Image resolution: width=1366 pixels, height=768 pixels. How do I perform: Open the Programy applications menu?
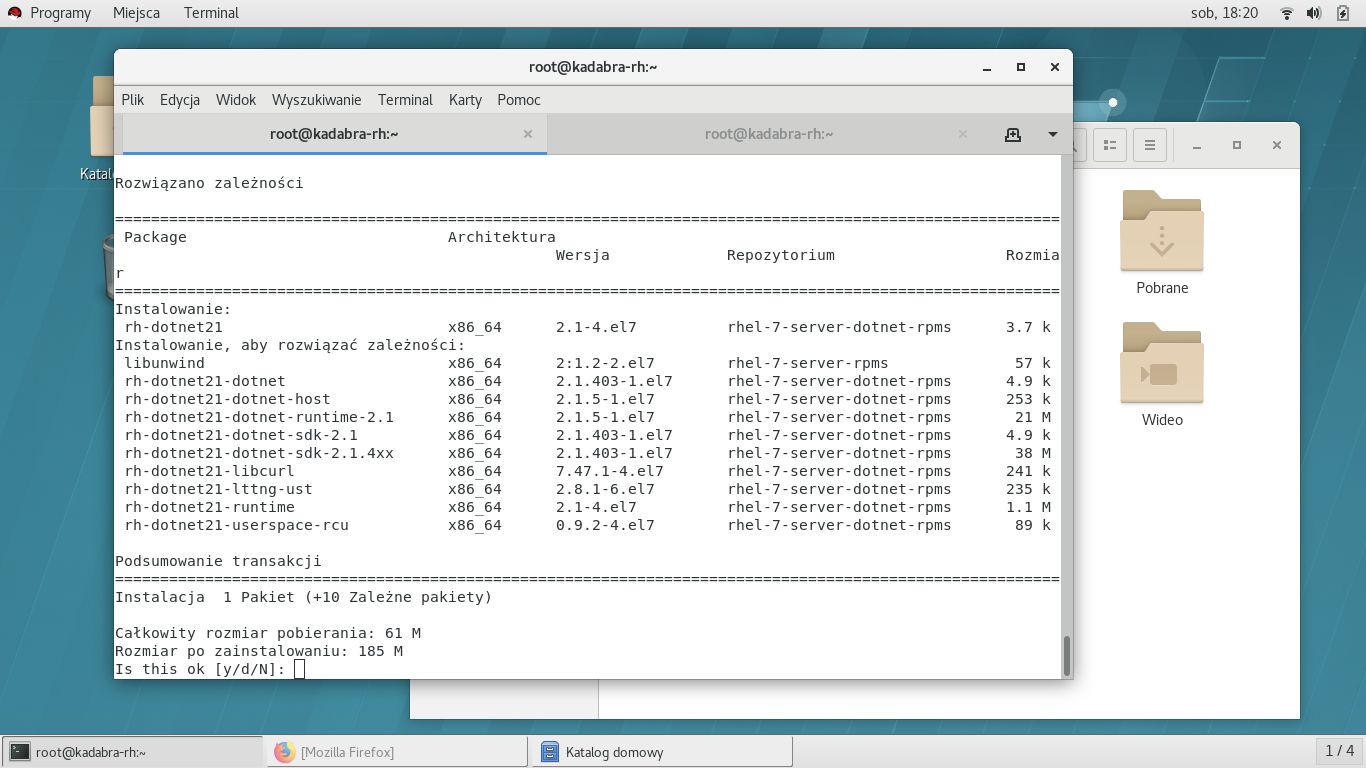tap(49, 13)
